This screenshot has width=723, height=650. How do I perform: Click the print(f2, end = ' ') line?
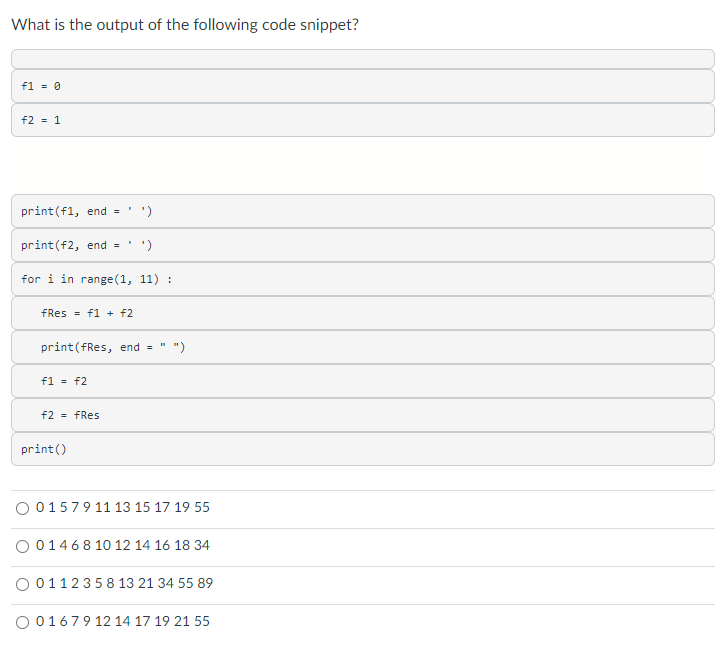[x=87, y=246]
